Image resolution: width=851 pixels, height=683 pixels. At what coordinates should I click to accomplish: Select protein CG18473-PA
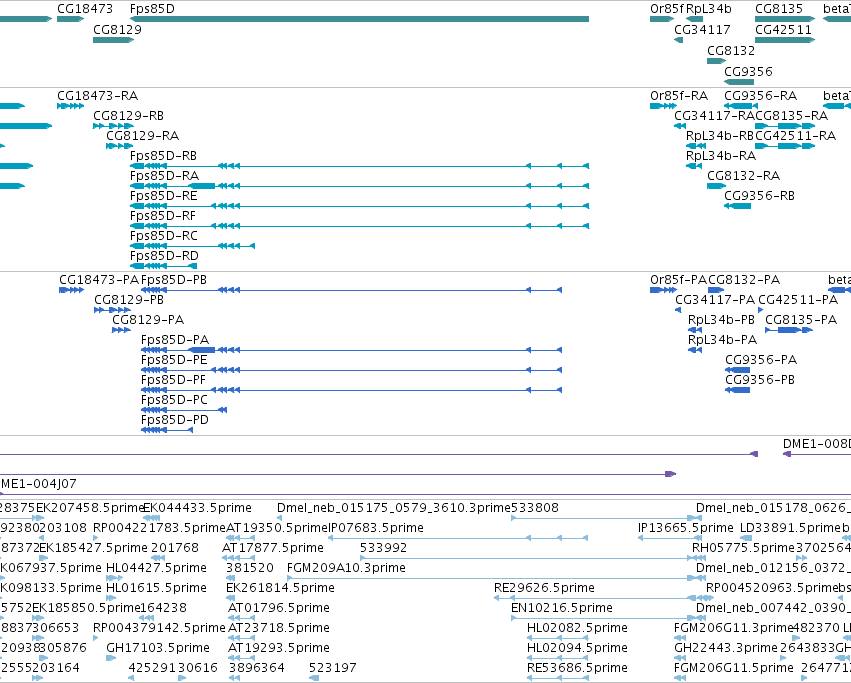coord(99,280)
